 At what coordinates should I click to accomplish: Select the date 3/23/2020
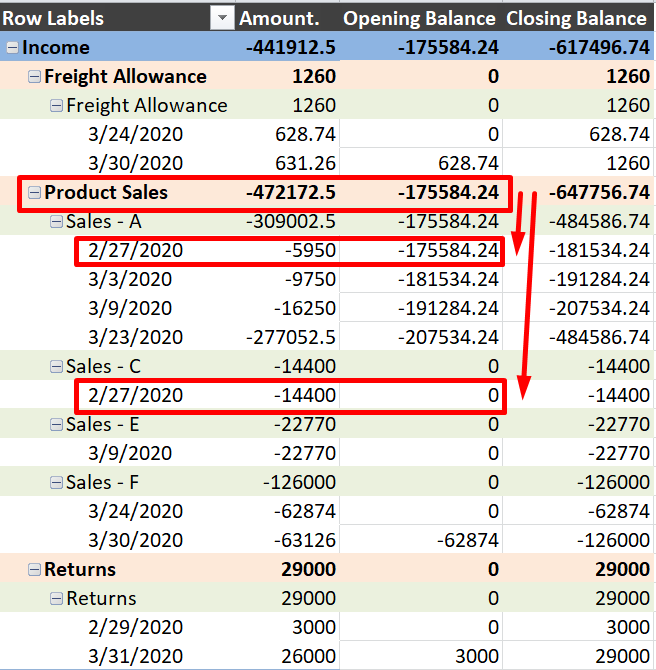(135, 338)
